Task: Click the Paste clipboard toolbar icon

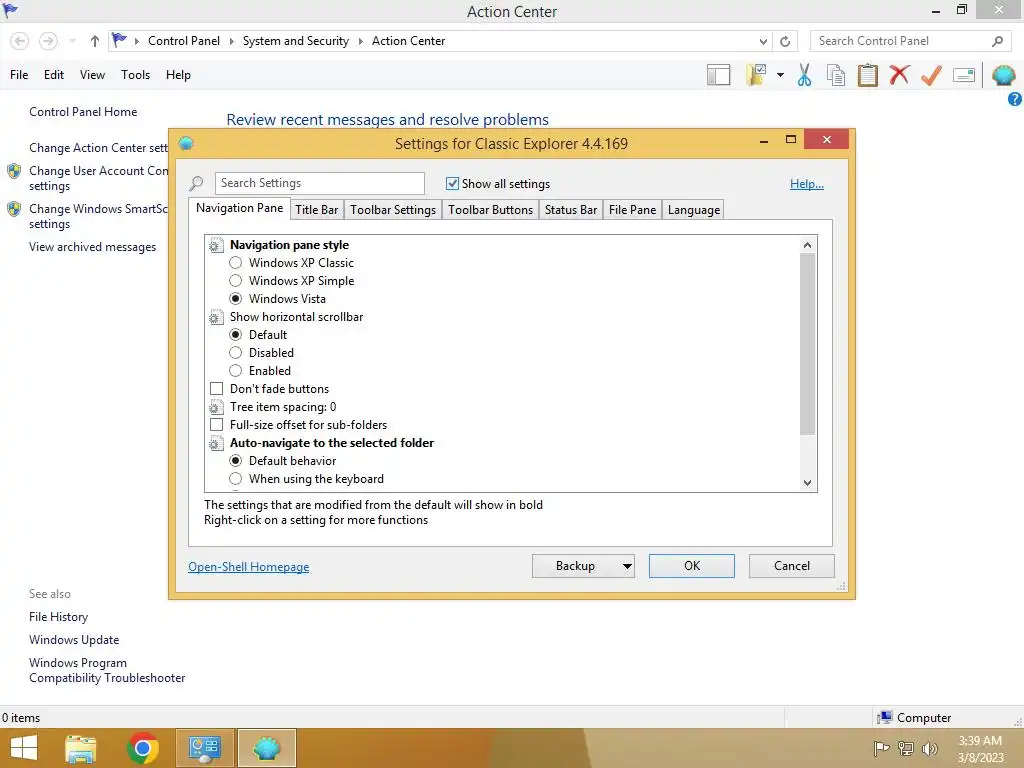Action: click(867, 75)
